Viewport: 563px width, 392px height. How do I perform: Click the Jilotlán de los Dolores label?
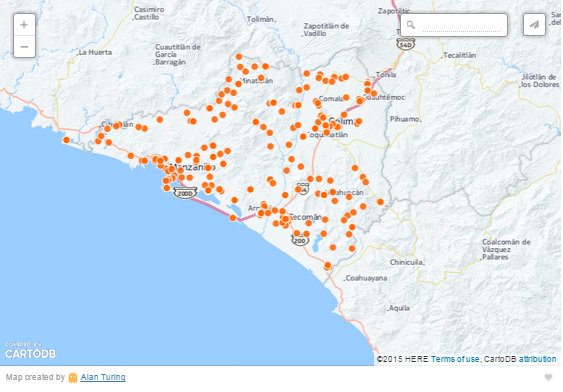click(540, 81)
